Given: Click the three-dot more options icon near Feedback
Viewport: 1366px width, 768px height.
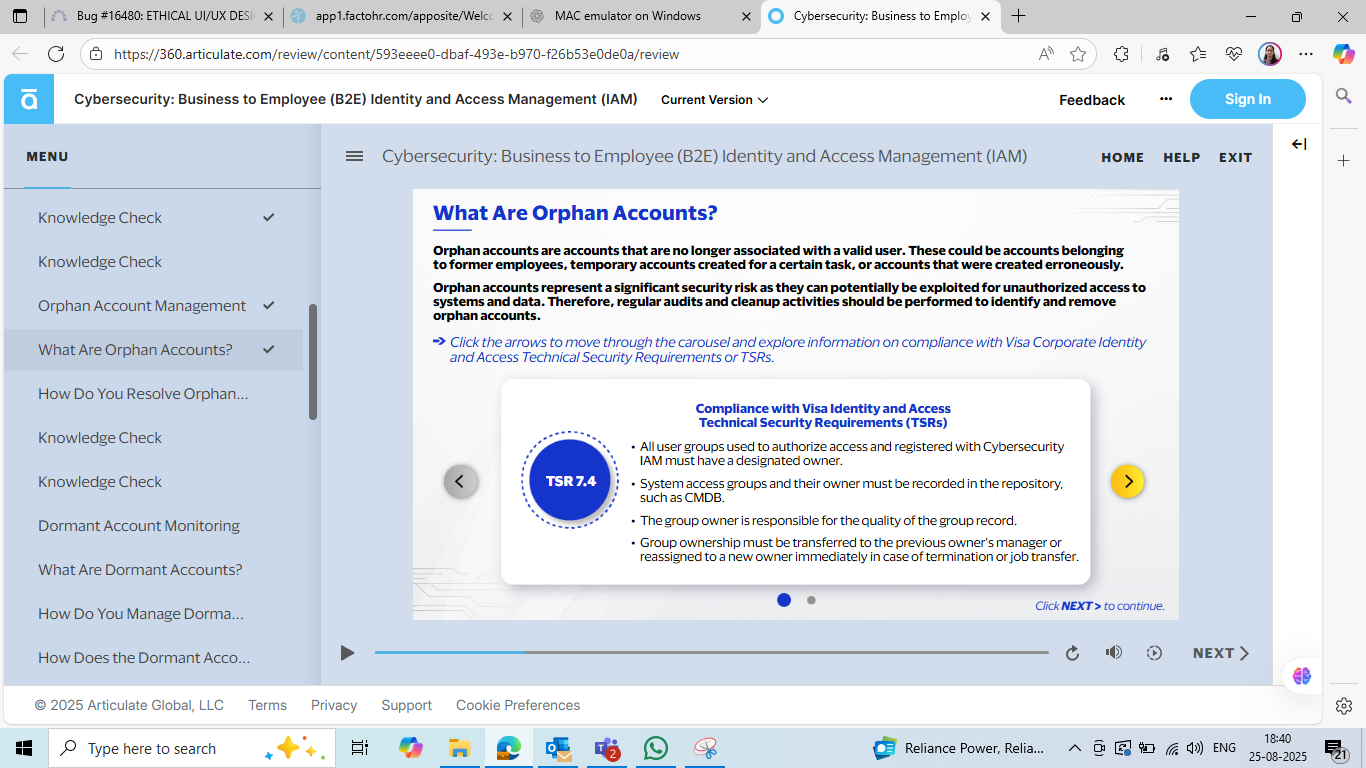Looking at the screenshot, I should coord(1165,99).
